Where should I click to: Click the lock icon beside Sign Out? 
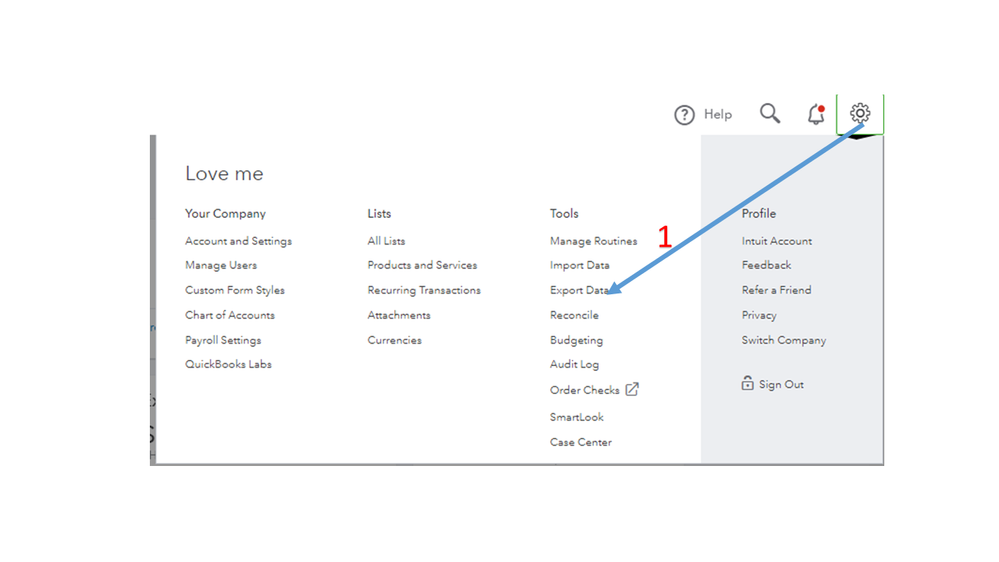point(747,384)
